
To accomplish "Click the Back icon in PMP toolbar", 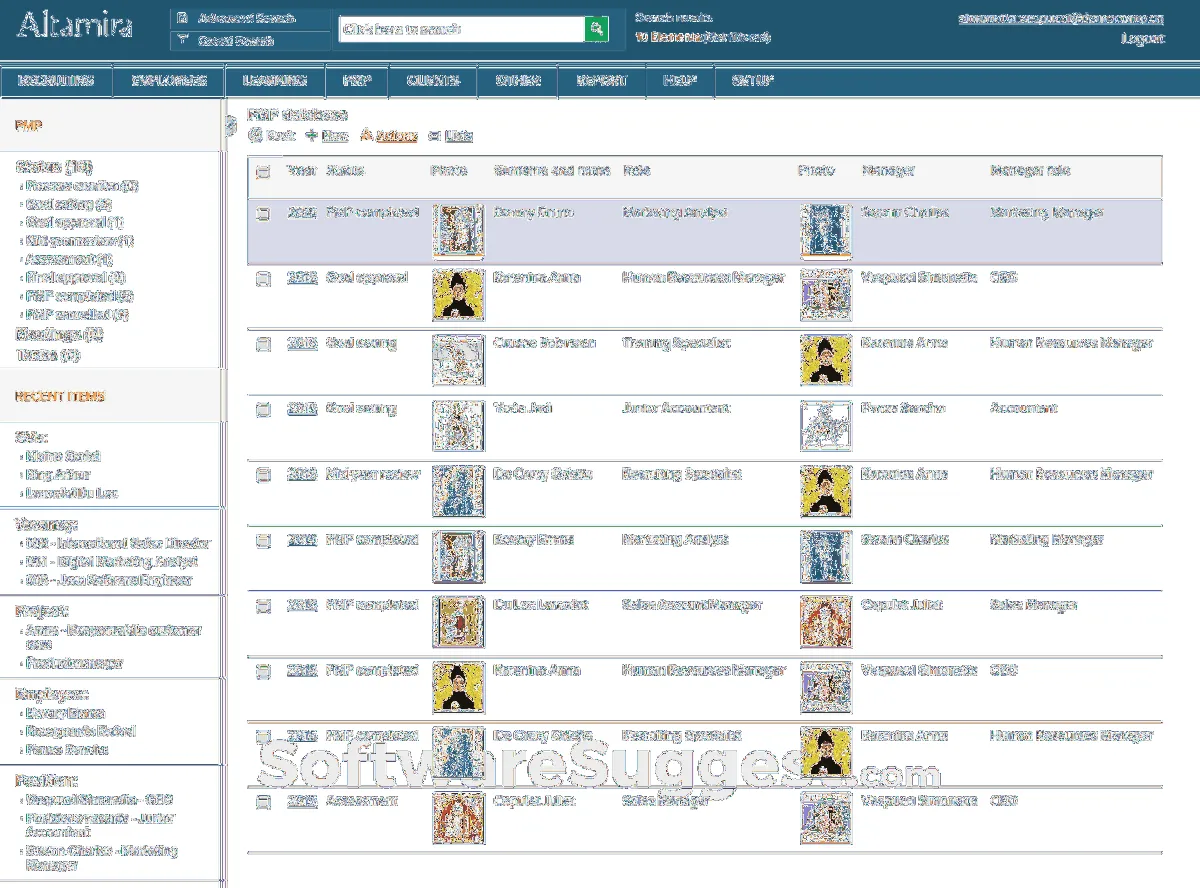I will [255, 135].
